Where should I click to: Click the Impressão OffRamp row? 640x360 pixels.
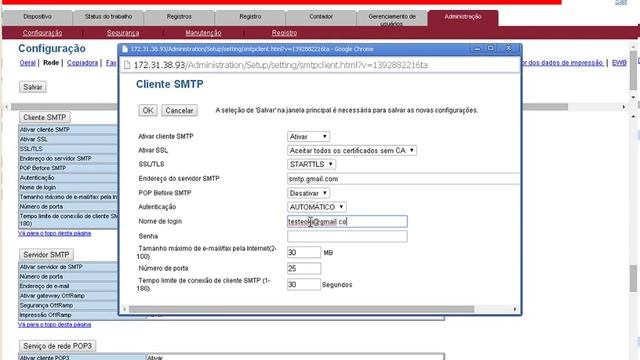click(x=68, y=315)
